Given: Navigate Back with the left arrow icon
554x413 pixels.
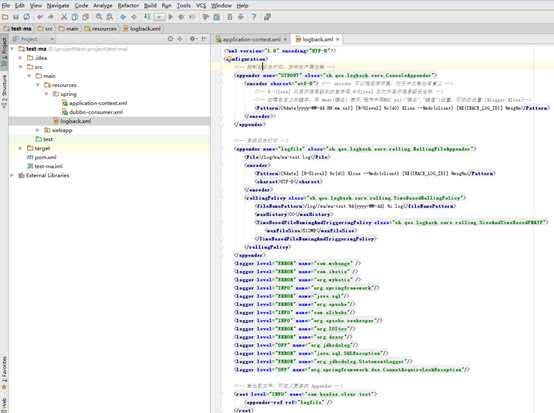Looking at the screenshot, I should 123,17.
